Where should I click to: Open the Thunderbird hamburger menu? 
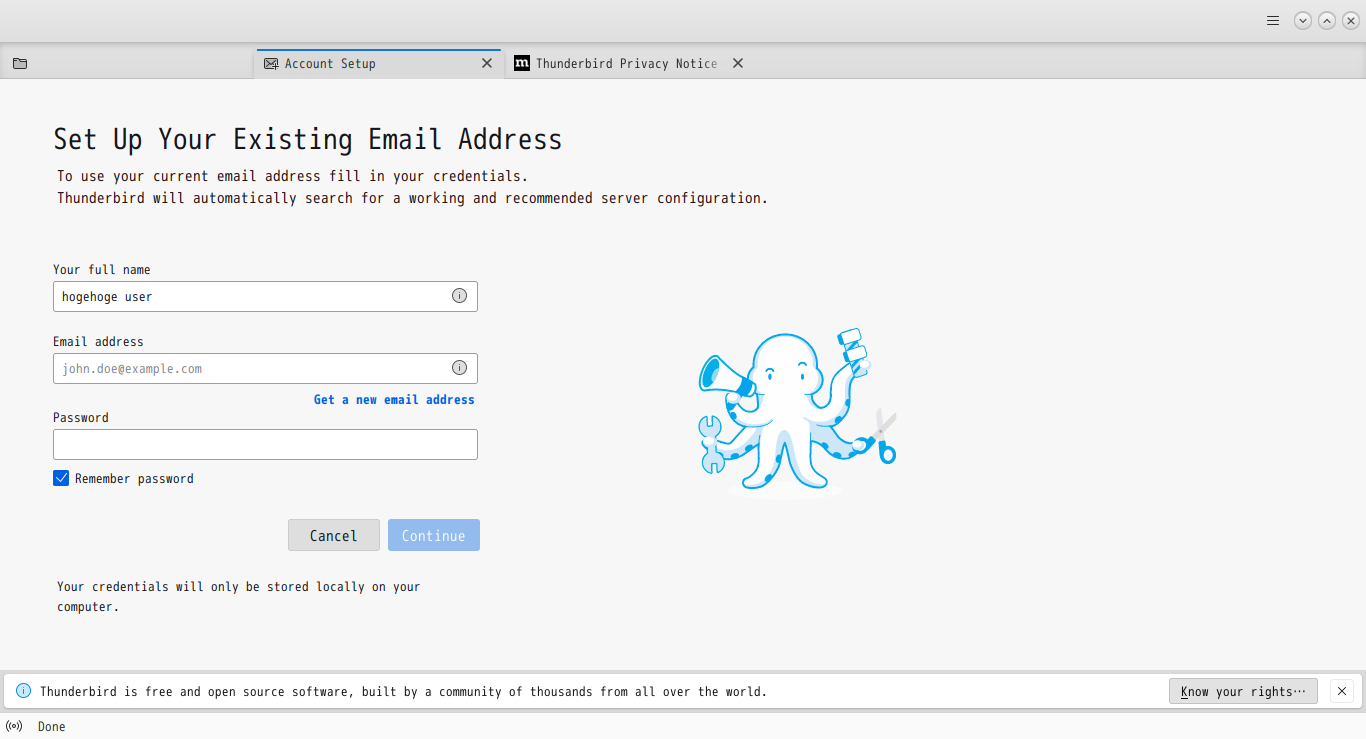[1273, 20]
